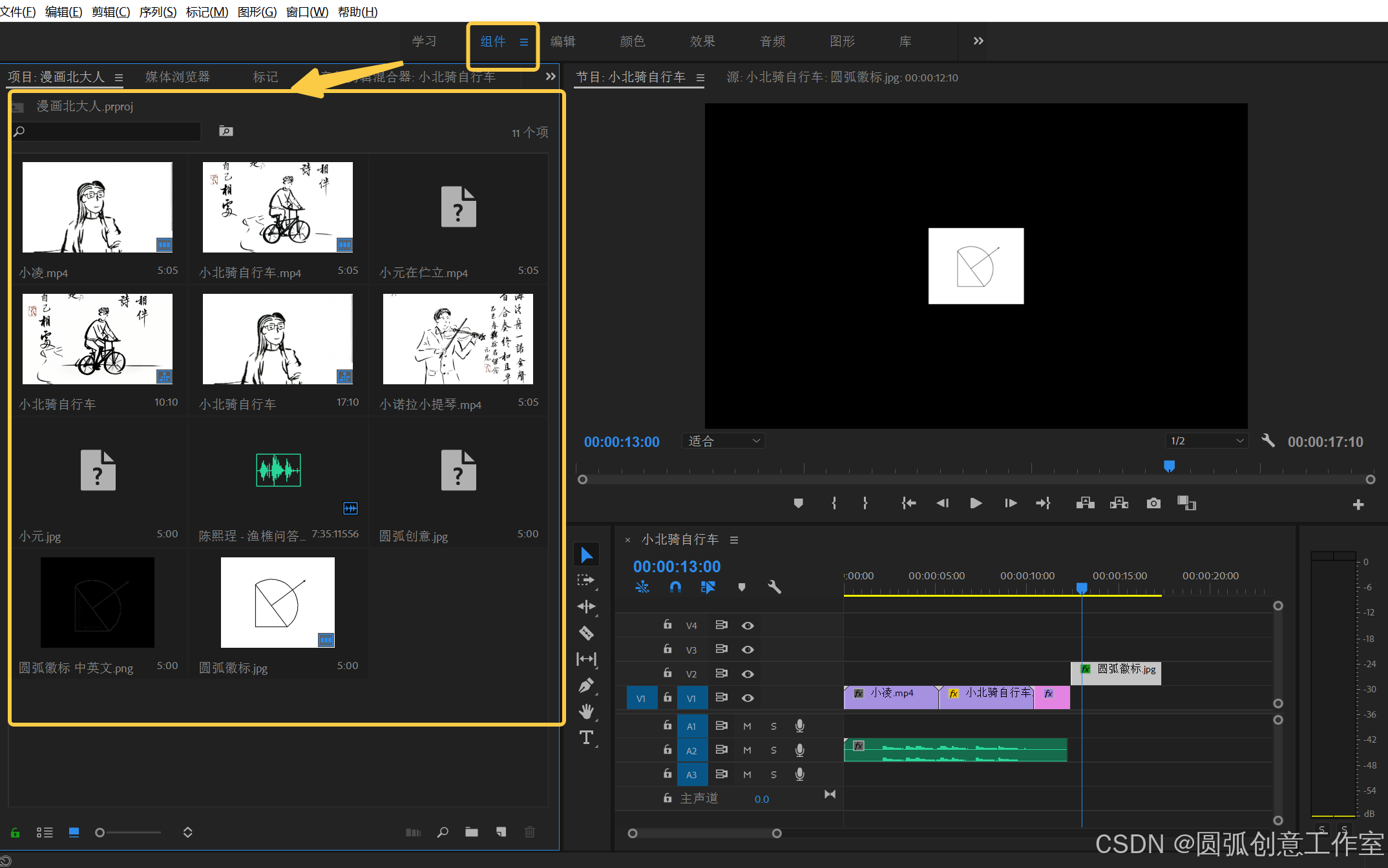Expand the workspace overflow chevron

click(x=978, y=41)
